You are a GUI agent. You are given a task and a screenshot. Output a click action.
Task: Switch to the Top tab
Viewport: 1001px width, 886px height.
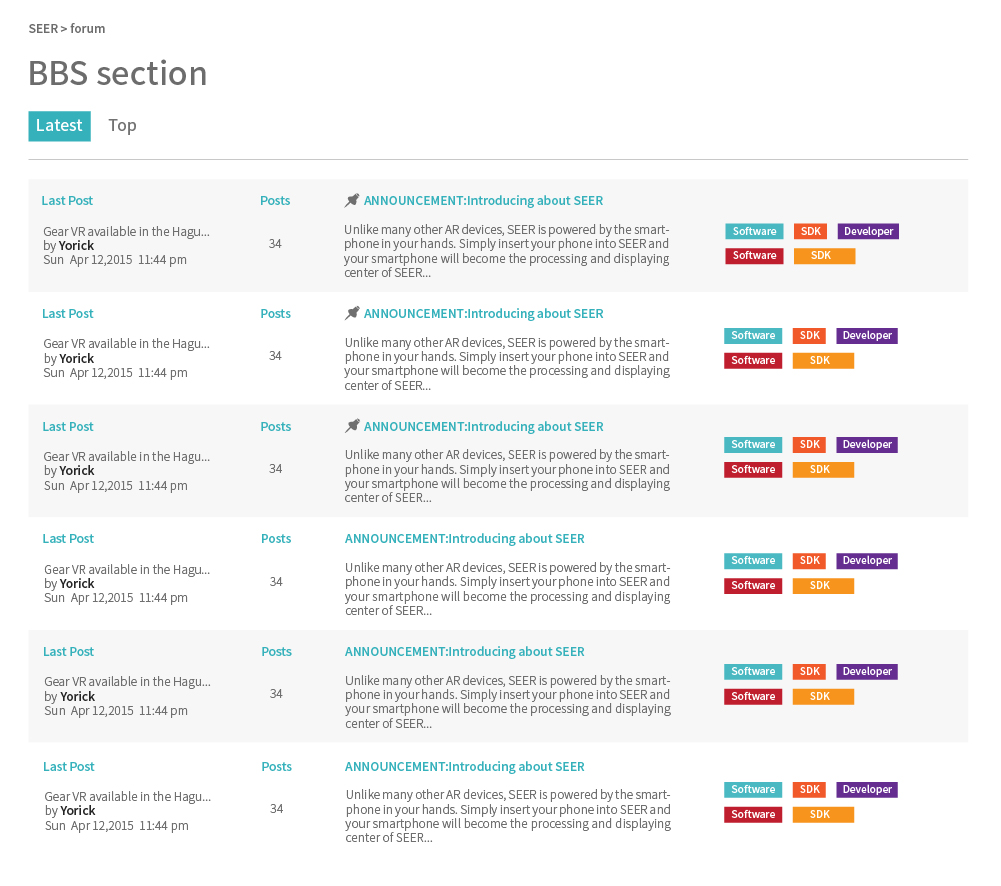123,126
